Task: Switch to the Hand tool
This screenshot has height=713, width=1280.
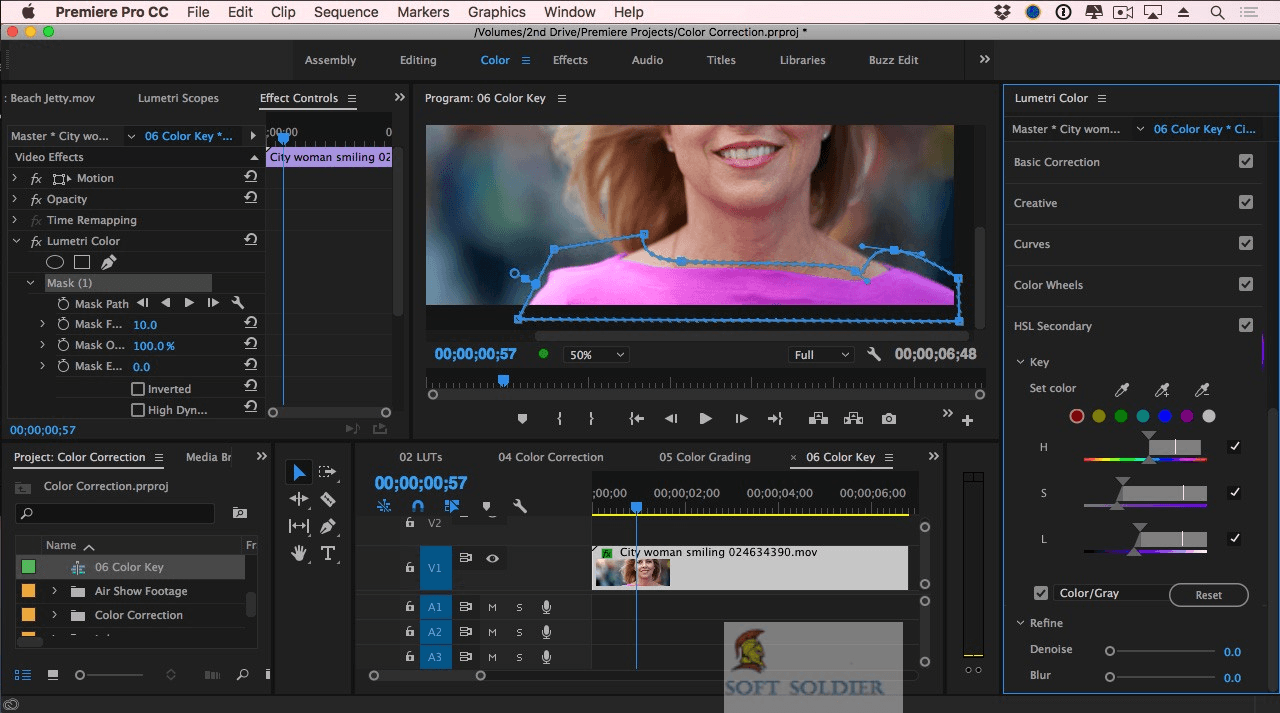Action: coord(299,553)
